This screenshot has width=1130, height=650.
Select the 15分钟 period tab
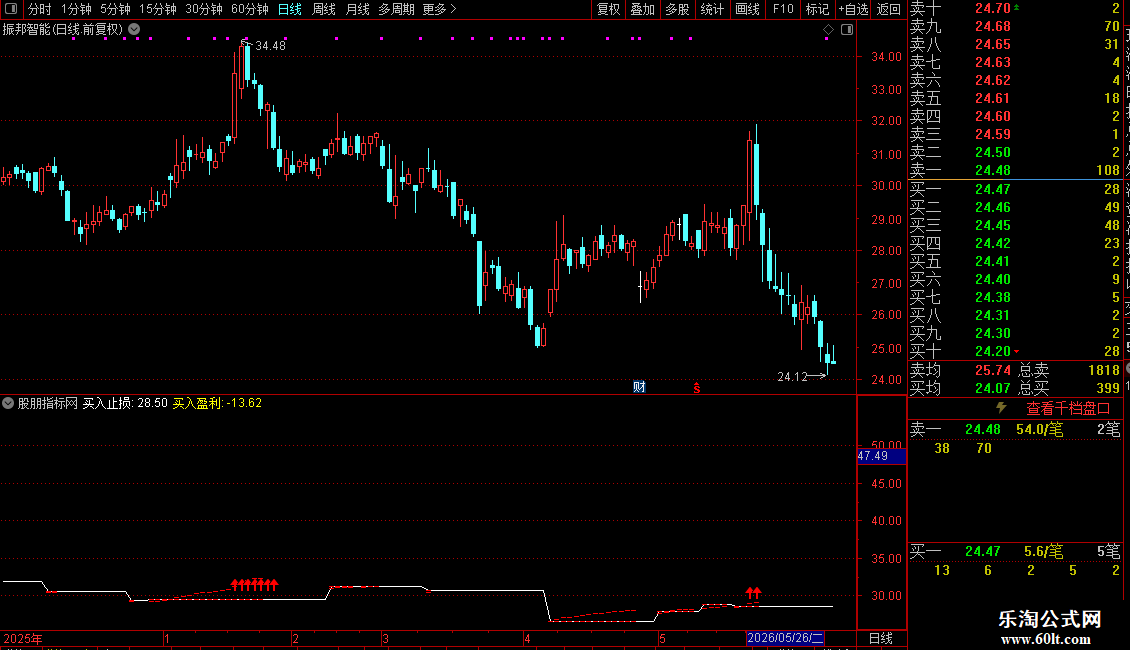(157, 9)
